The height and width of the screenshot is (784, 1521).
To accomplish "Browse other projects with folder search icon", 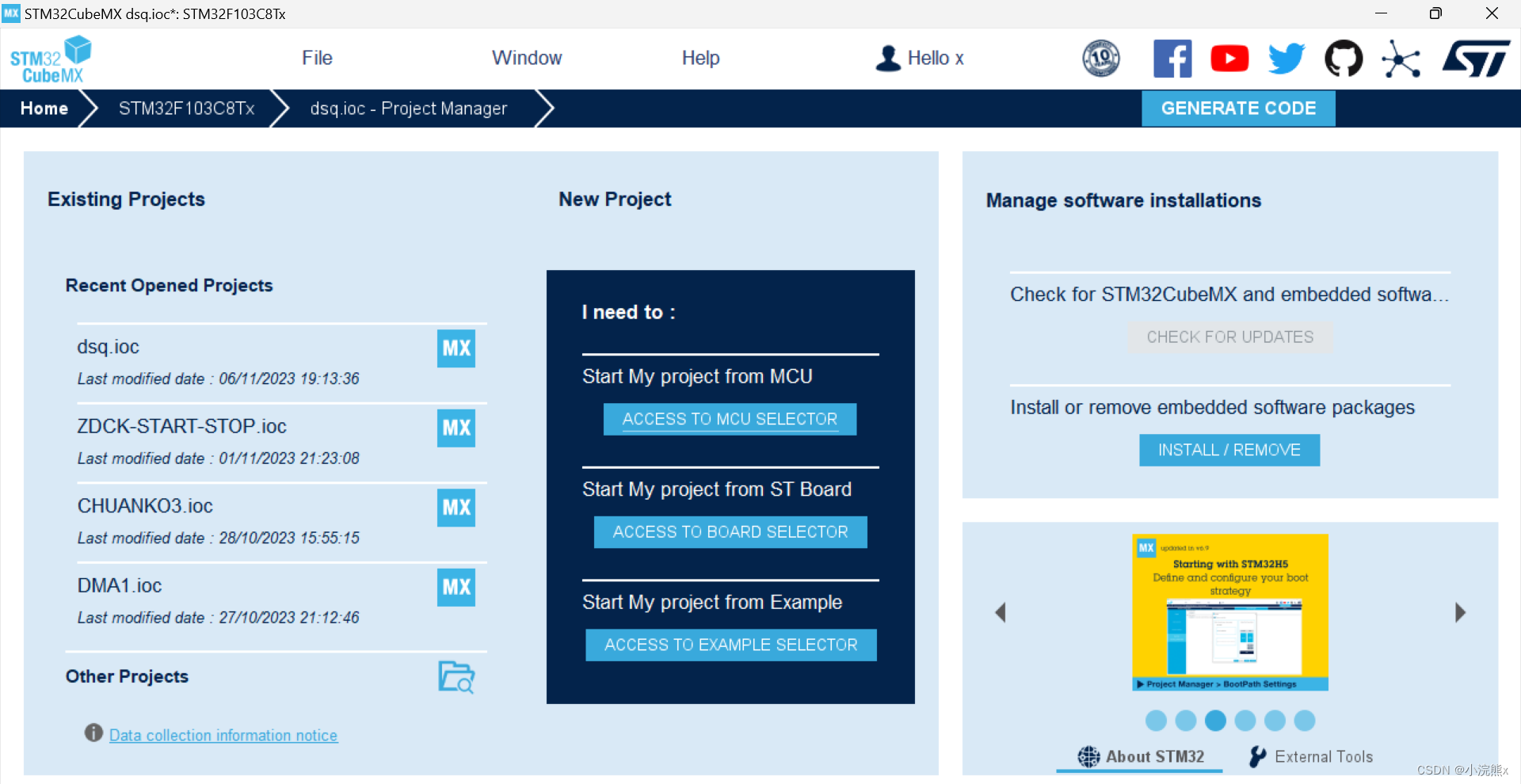I will pos(456,677).
